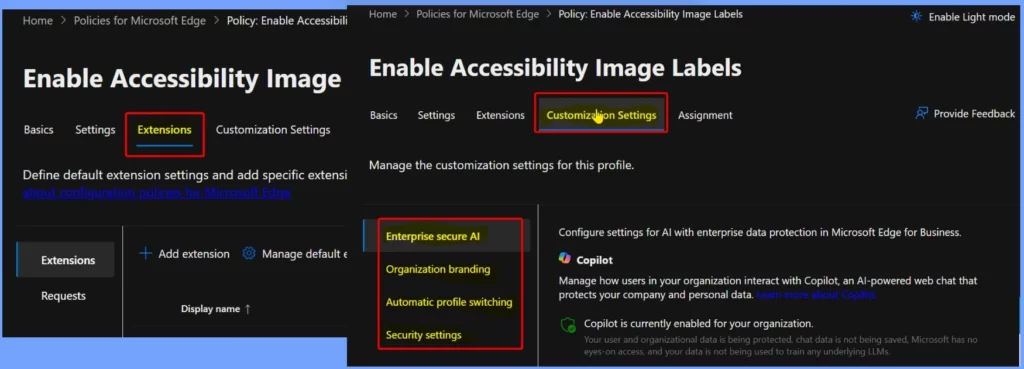The width and height of the screenshot is (1024, 369).
Task: Click the Copilot logo icon
Action: tap(565, 259)
